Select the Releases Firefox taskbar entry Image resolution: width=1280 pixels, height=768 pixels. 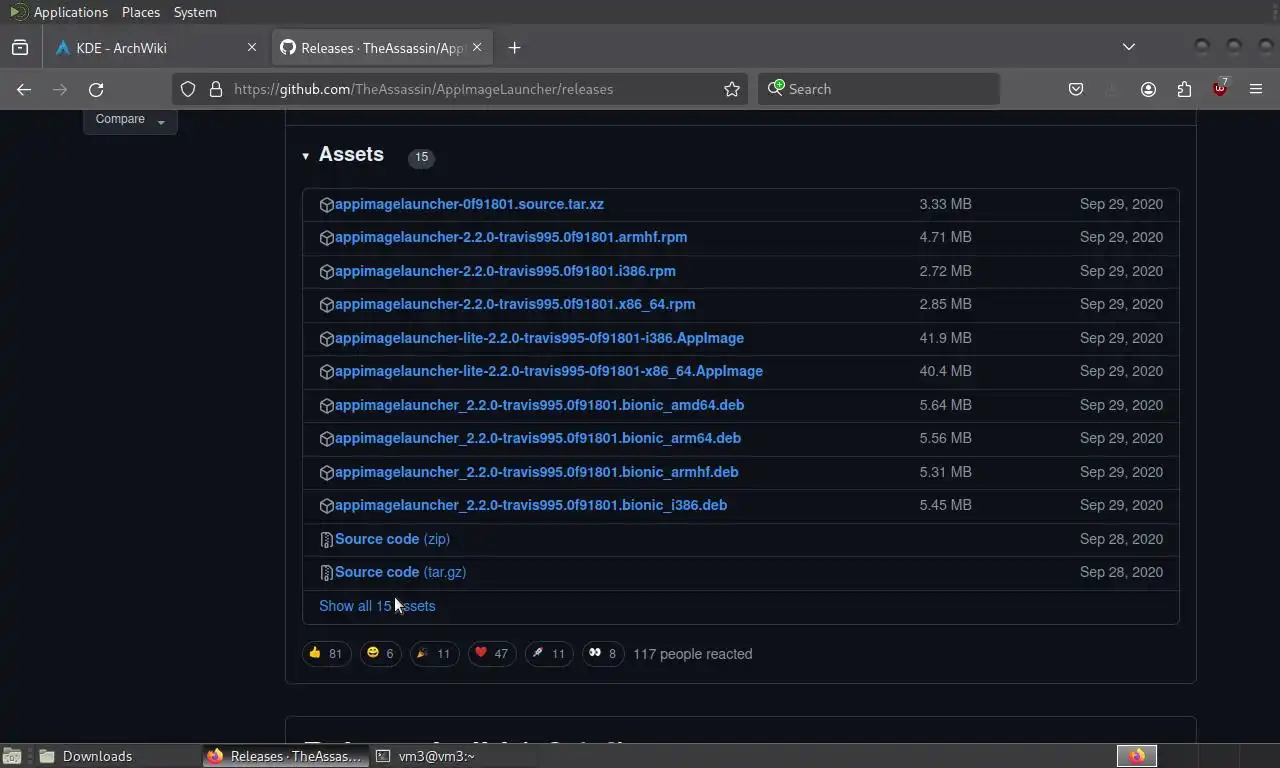(x=285, y=756)
